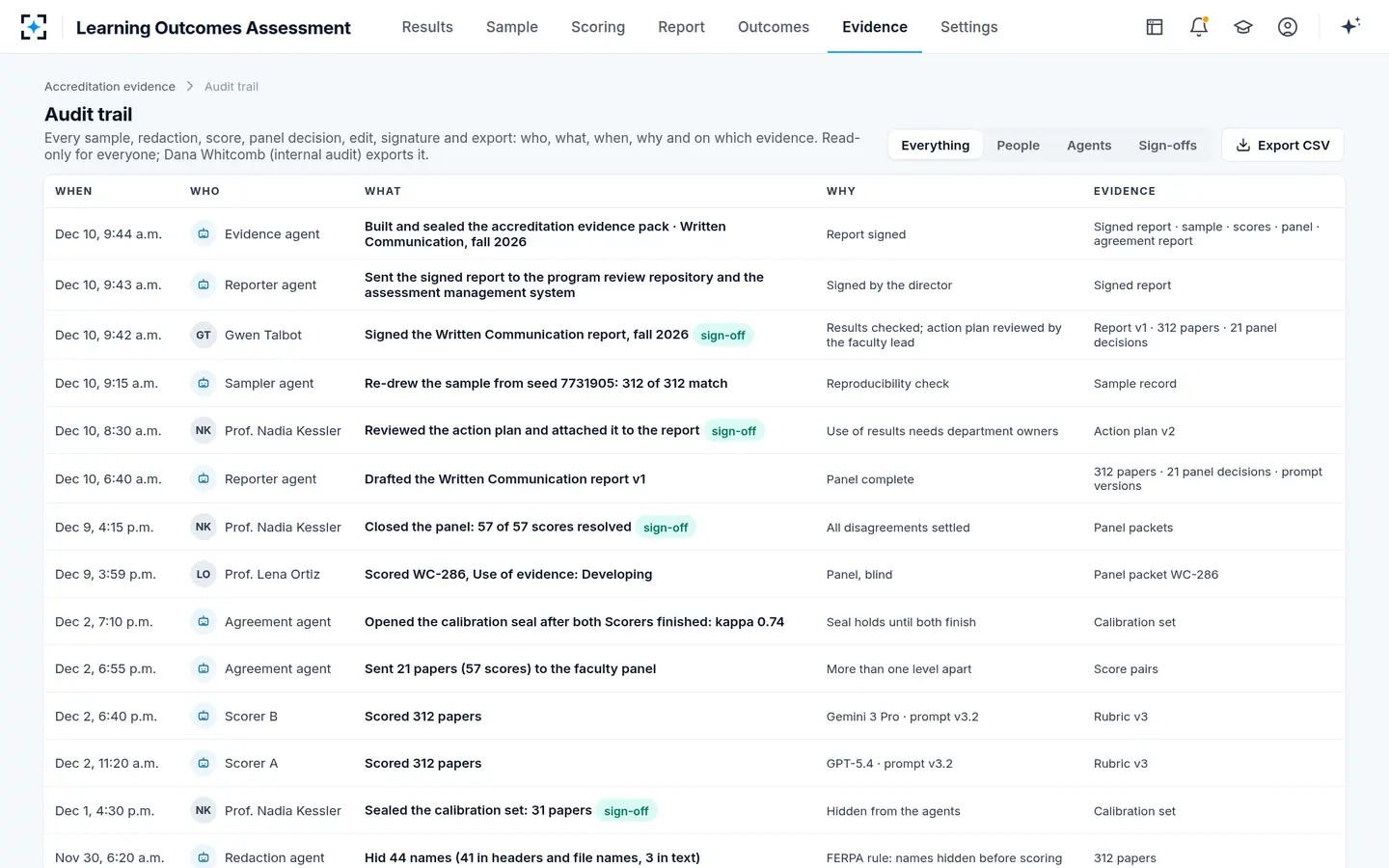Image resolution: width=1389 pixels, height=868 pixels.
Task: Click the WHEN column header
Action: tap(73, 191)
